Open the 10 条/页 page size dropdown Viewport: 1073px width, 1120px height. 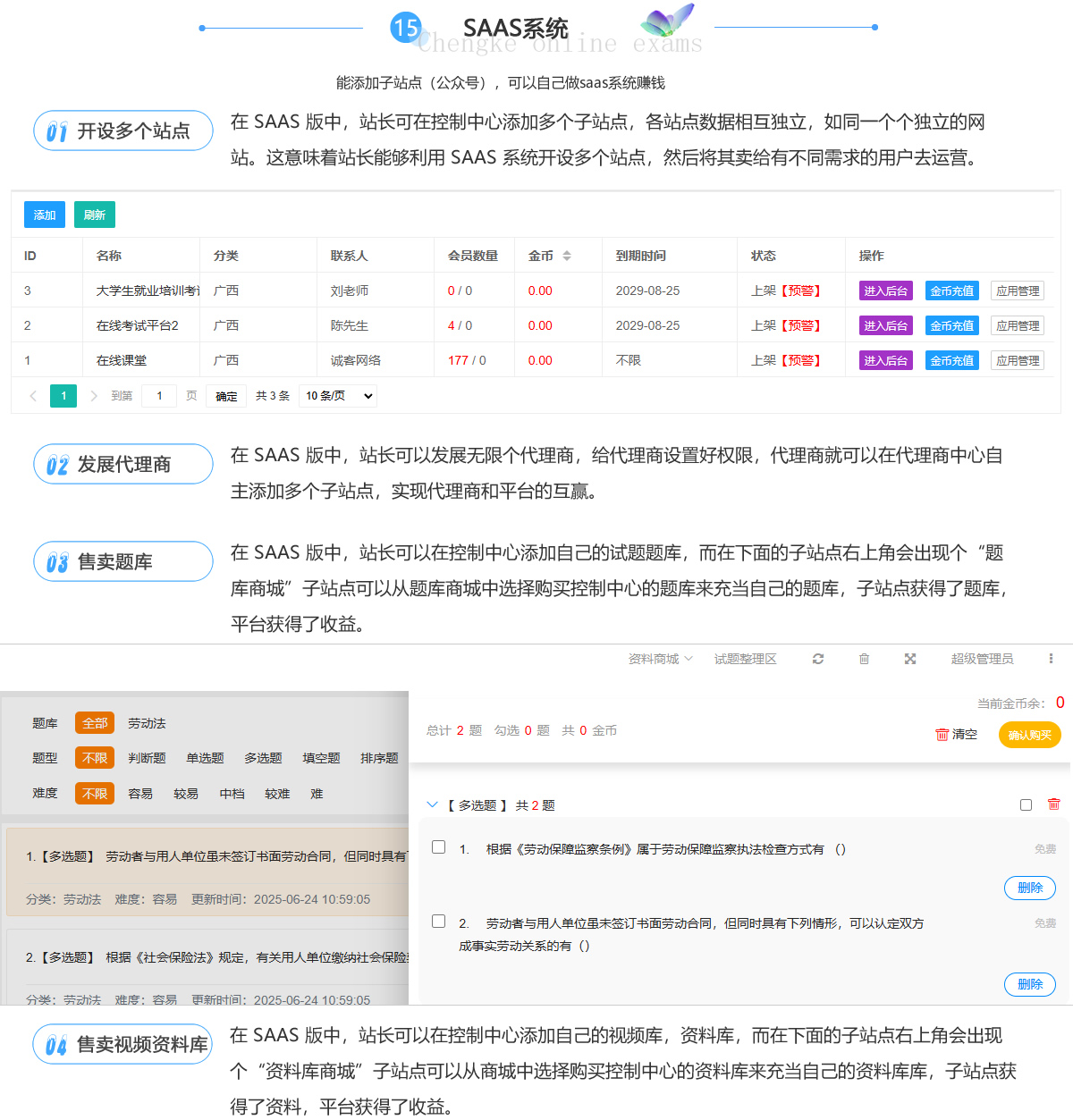tap(338, 396)
